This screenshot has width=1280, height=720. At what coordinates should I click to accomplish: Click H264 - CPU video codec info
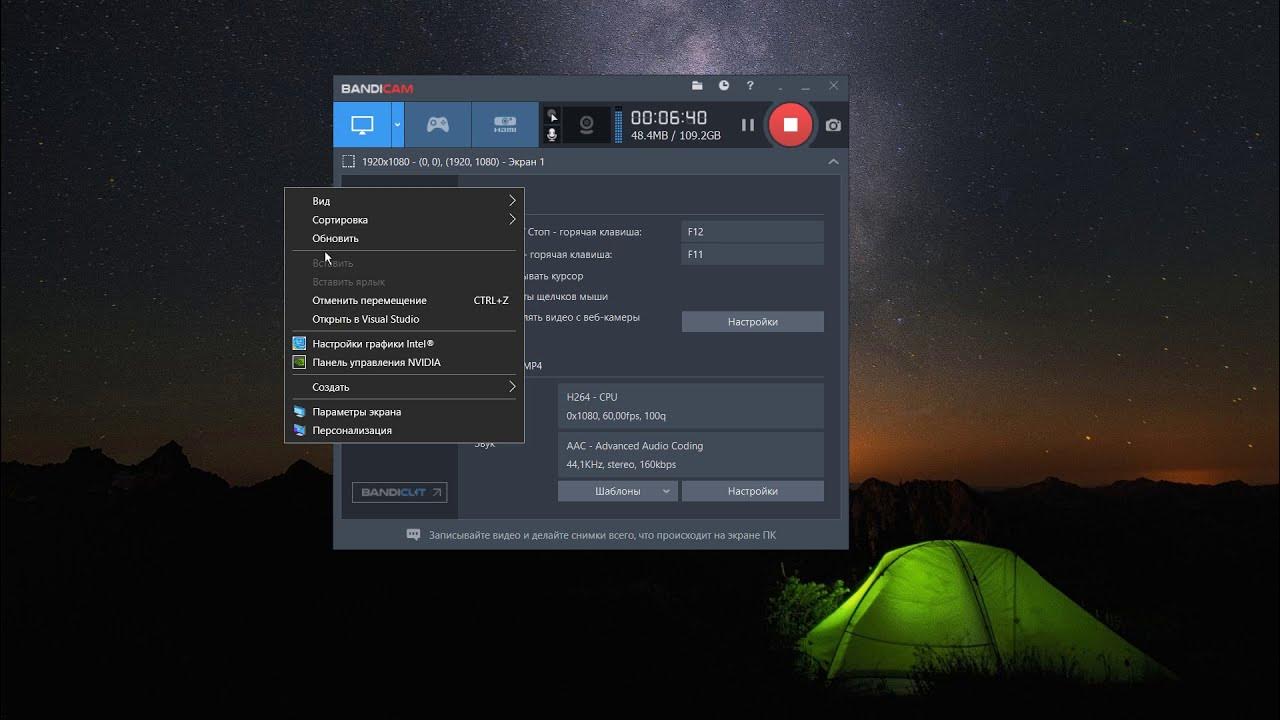(x=592, y=397)
